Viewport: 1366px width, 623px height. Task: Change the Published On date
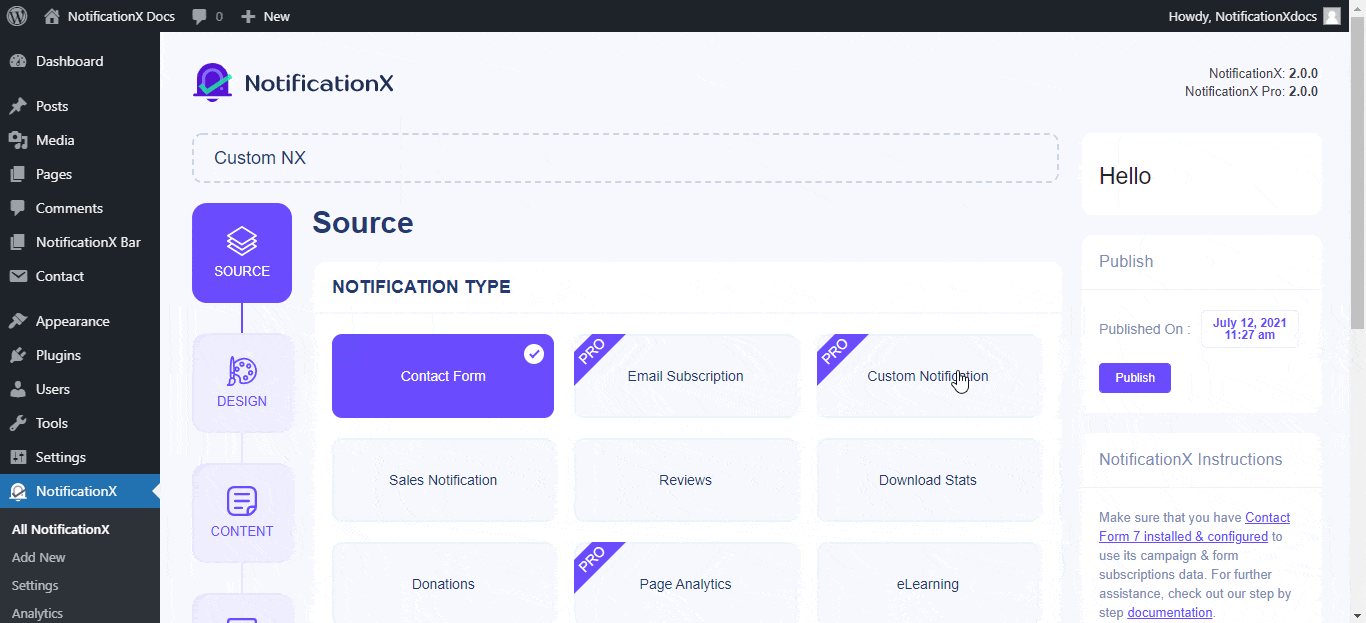pyautogui.click(x=1250, y=329)
